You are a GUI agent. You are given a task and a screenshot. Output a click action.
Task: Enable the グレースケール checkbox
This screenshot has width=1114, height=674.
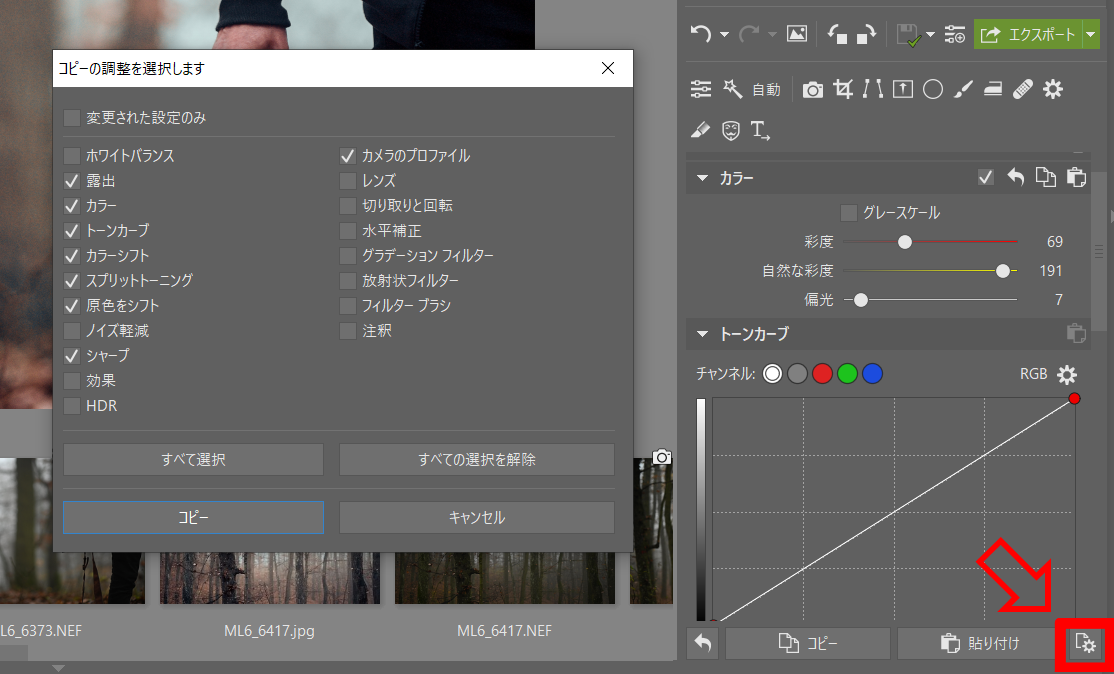[x=848, y=212]
